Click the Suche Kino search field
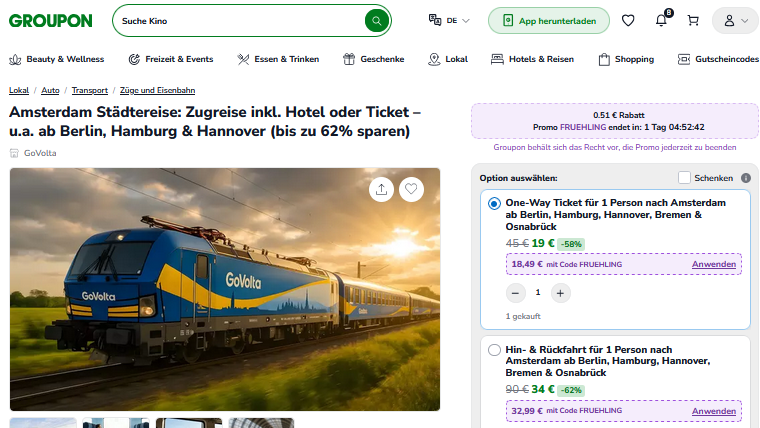Viewport: 760px width, 428px height. tap(240, 21)
